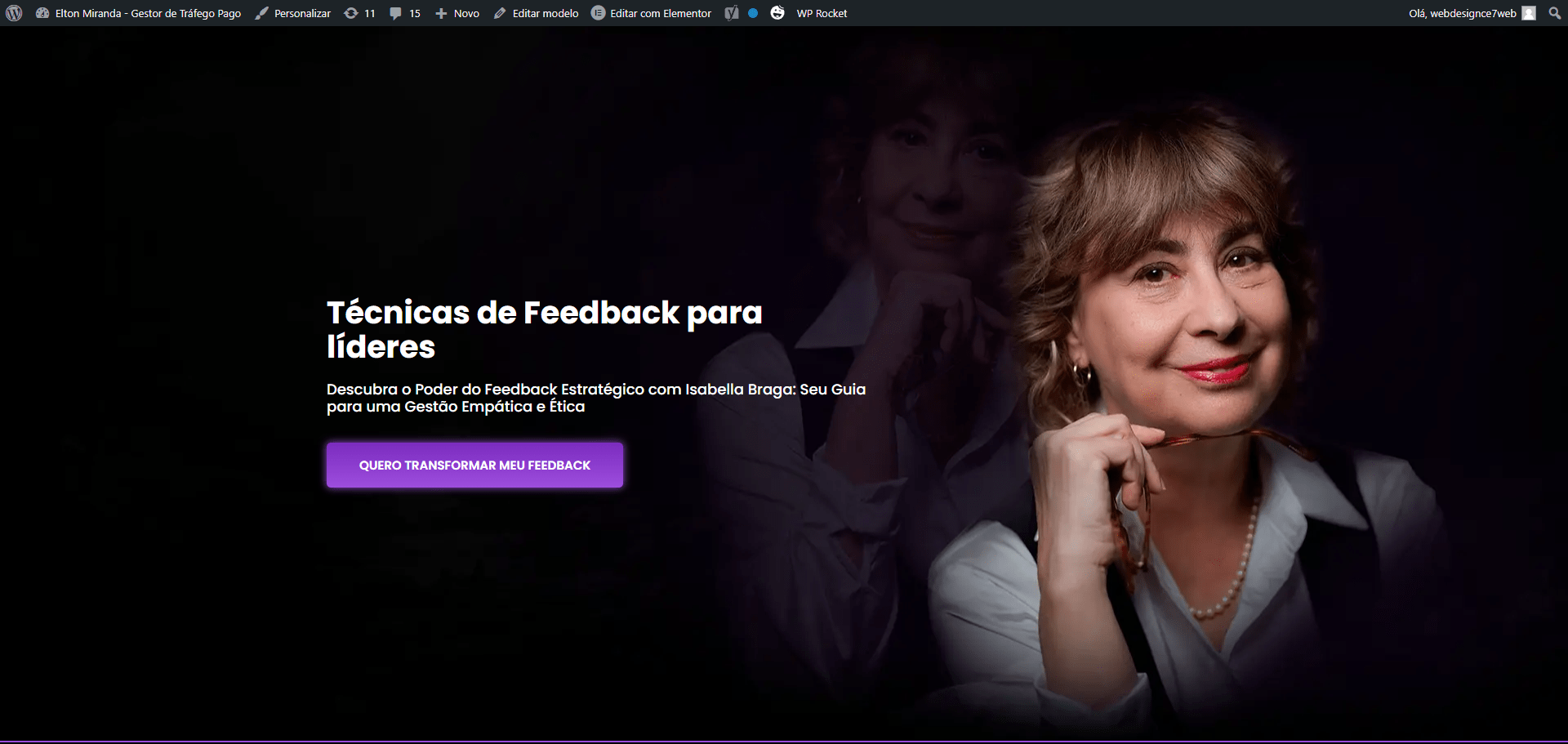Image resolution: width=1568 pixels, height=744 pixels.
Task: Click the Técnicas de Feedback para líderes heading
Action: (x=545, y=329)
